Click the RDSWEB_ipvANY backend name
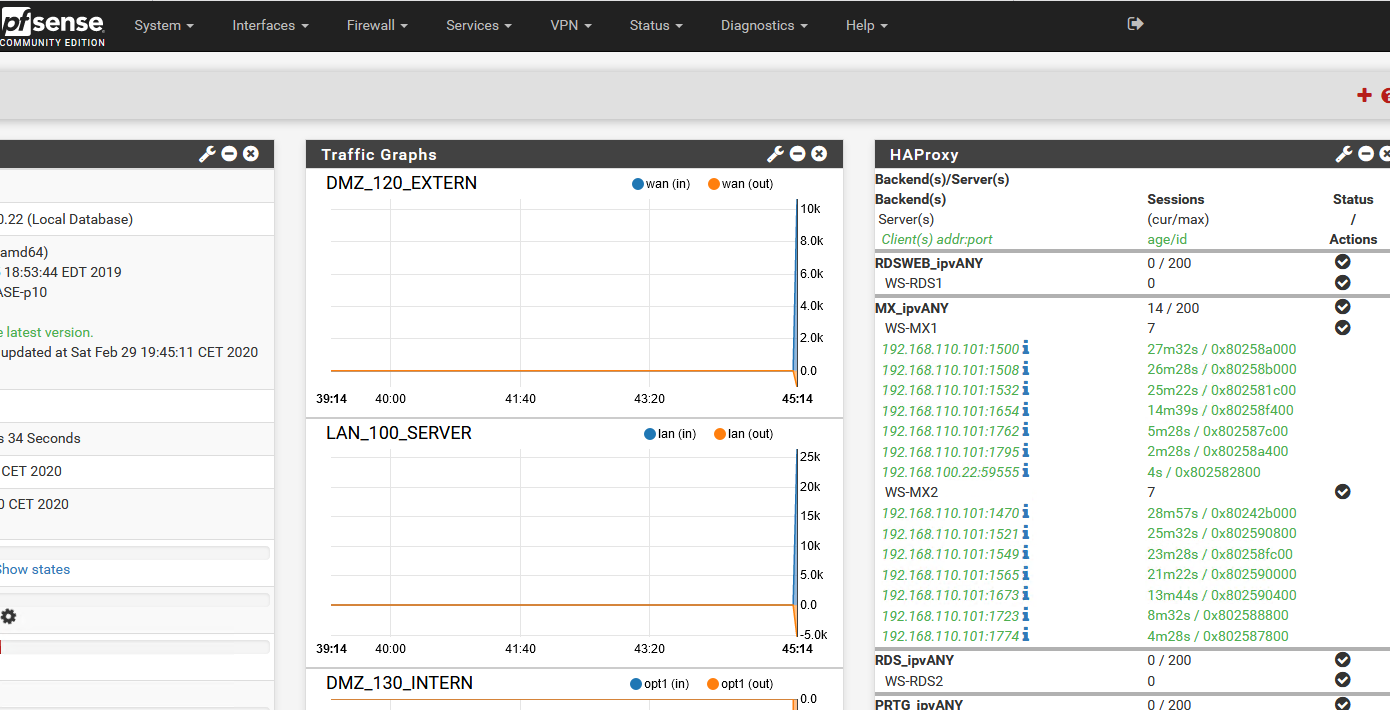Viewport: 1390px width, 710px height. pos(929,263)
